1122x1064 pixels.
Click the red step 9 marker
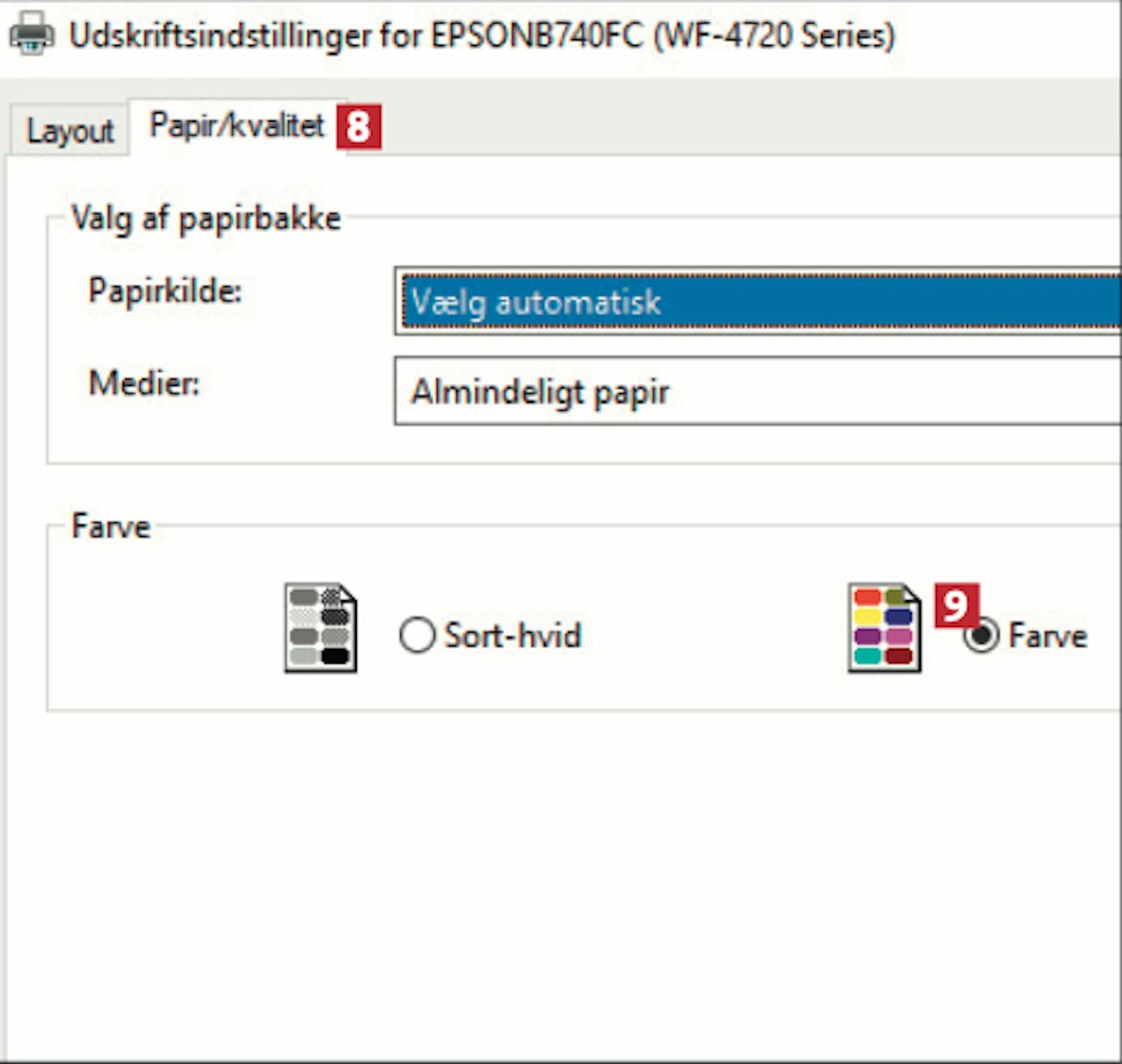957,605
